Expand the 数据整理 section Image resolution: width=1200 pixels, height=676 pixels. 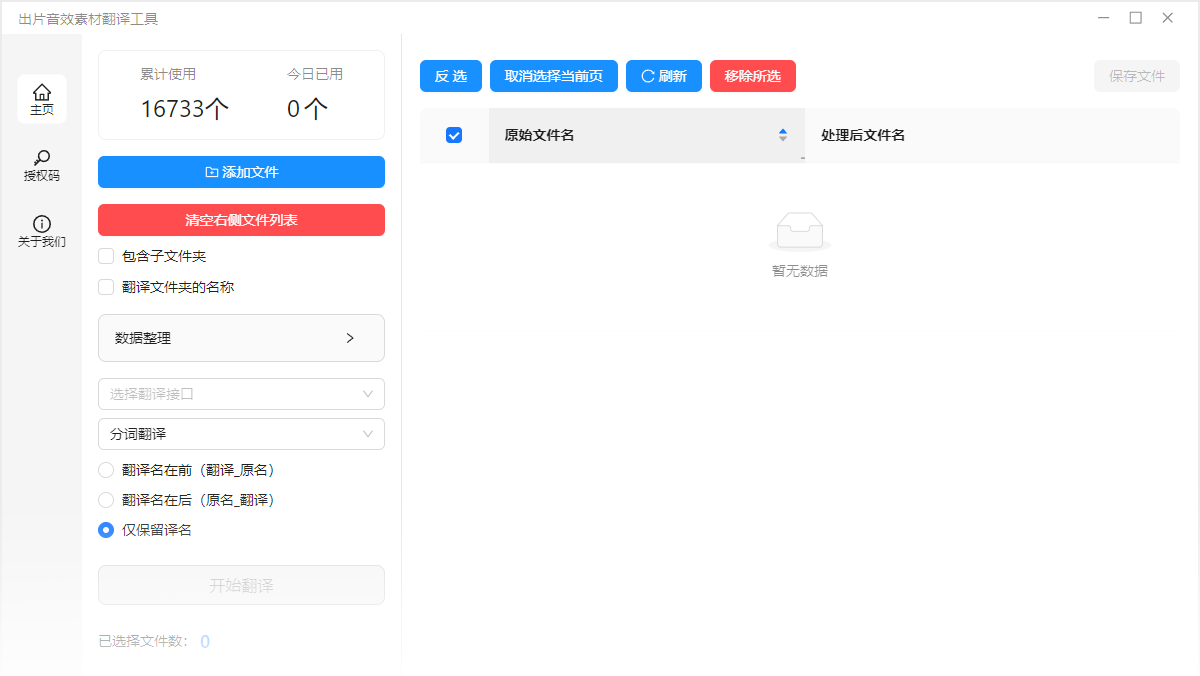pyautogui.click(x=241, y=338)
